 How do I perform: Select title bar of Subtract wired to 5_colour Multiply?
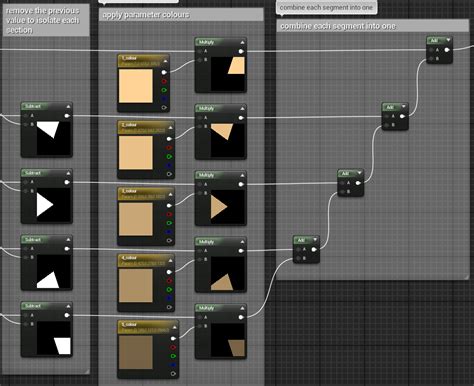tap(46, 306)
